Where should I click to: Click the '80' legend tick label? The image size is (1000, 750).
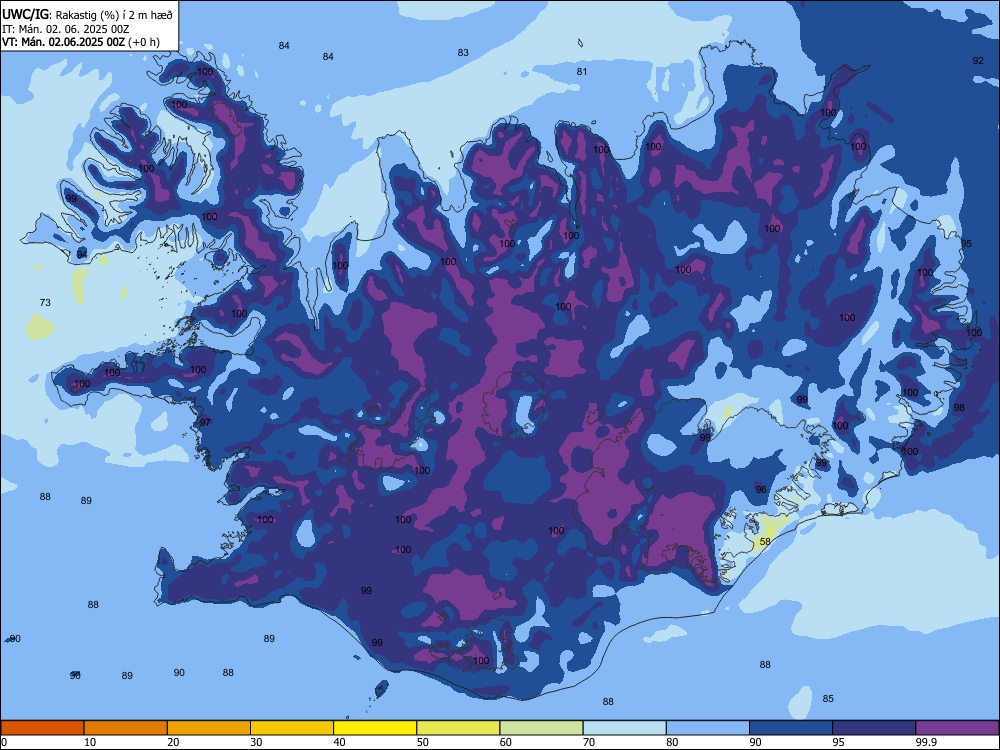coord(672,742)
